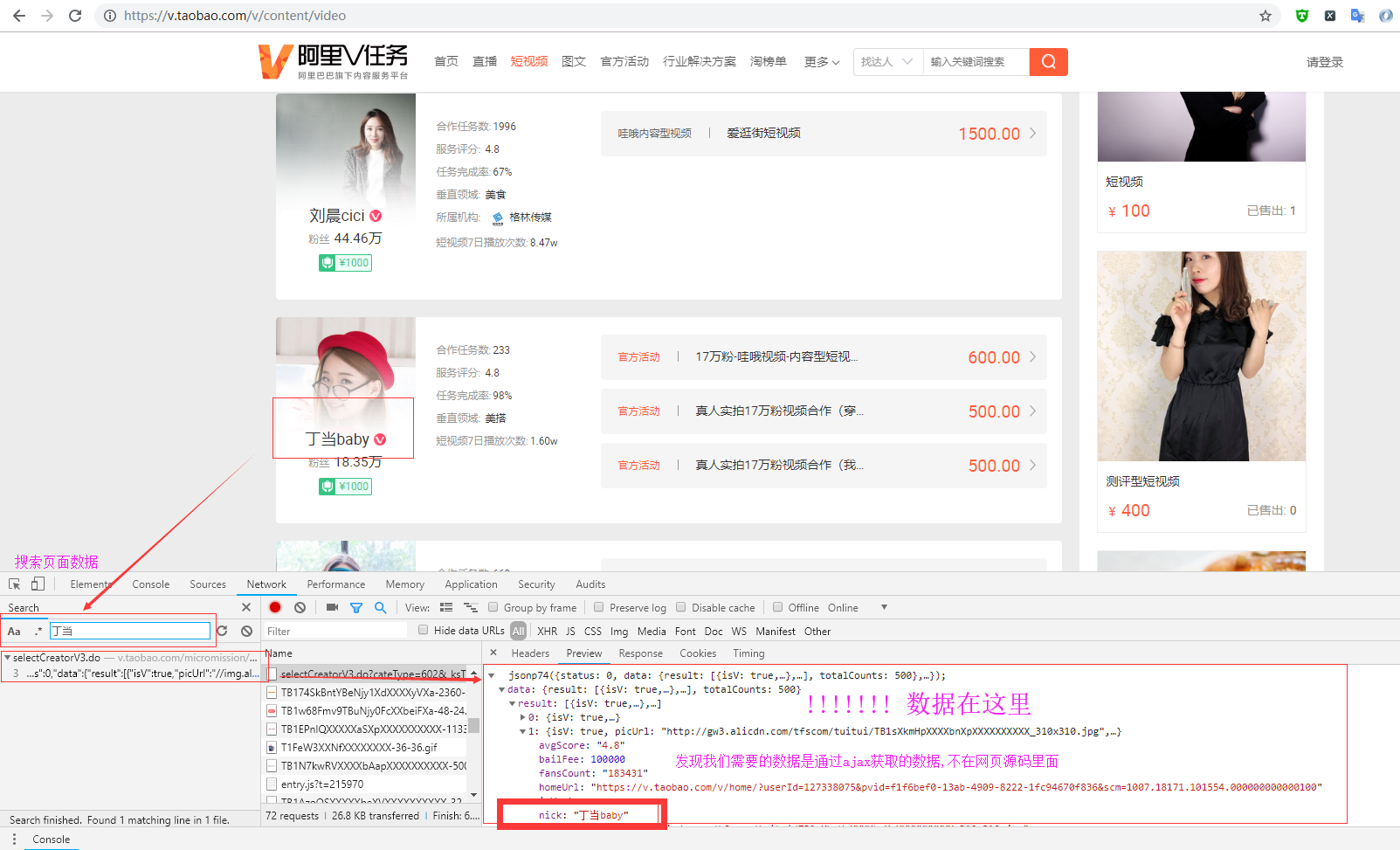Collapse the jsonp74 root object
1400x850 pixels.
(x=492, y=675)
